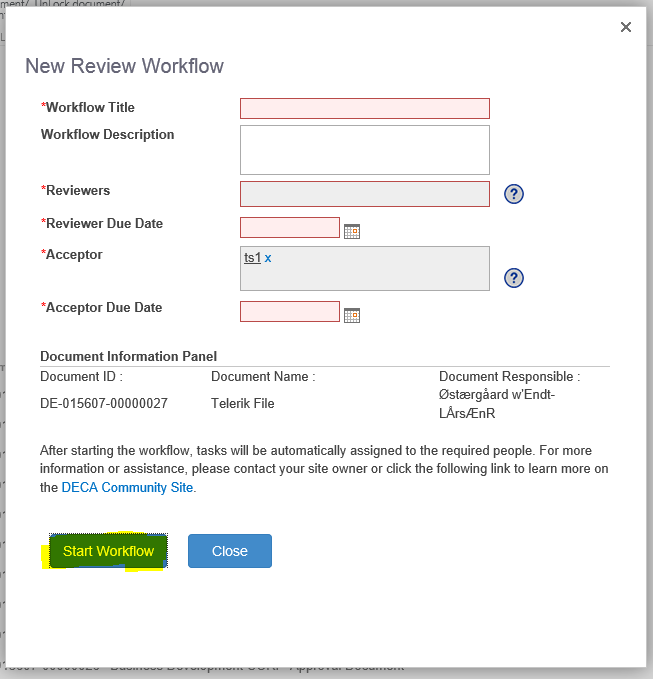Click the help icon beside Acceptor field
Image resolution: width=653 pixels, height=679 pixels.
tap(514, 278)
